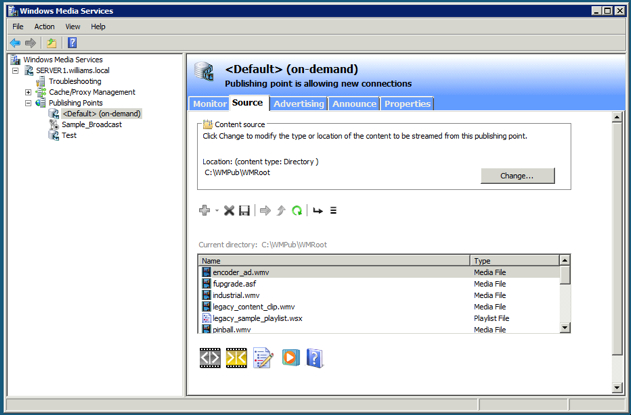
Task: Click the Sample_Broadcast publishing point icon
Action: pos(54,125)
